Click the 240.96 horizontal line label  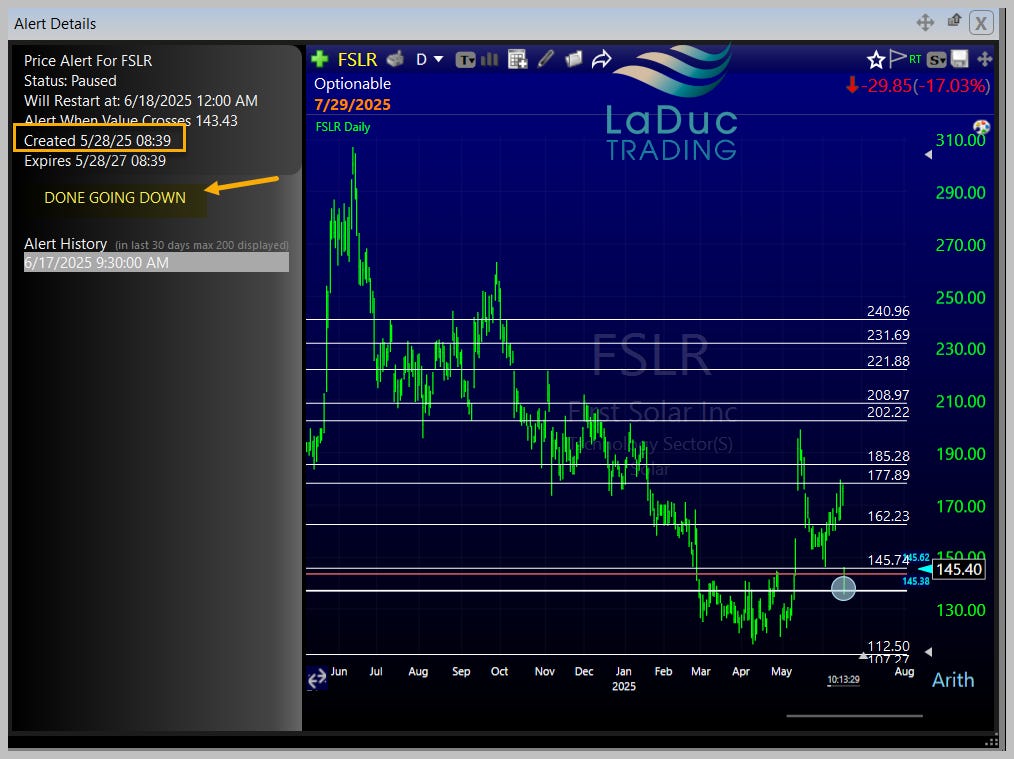tap(888, 311)
